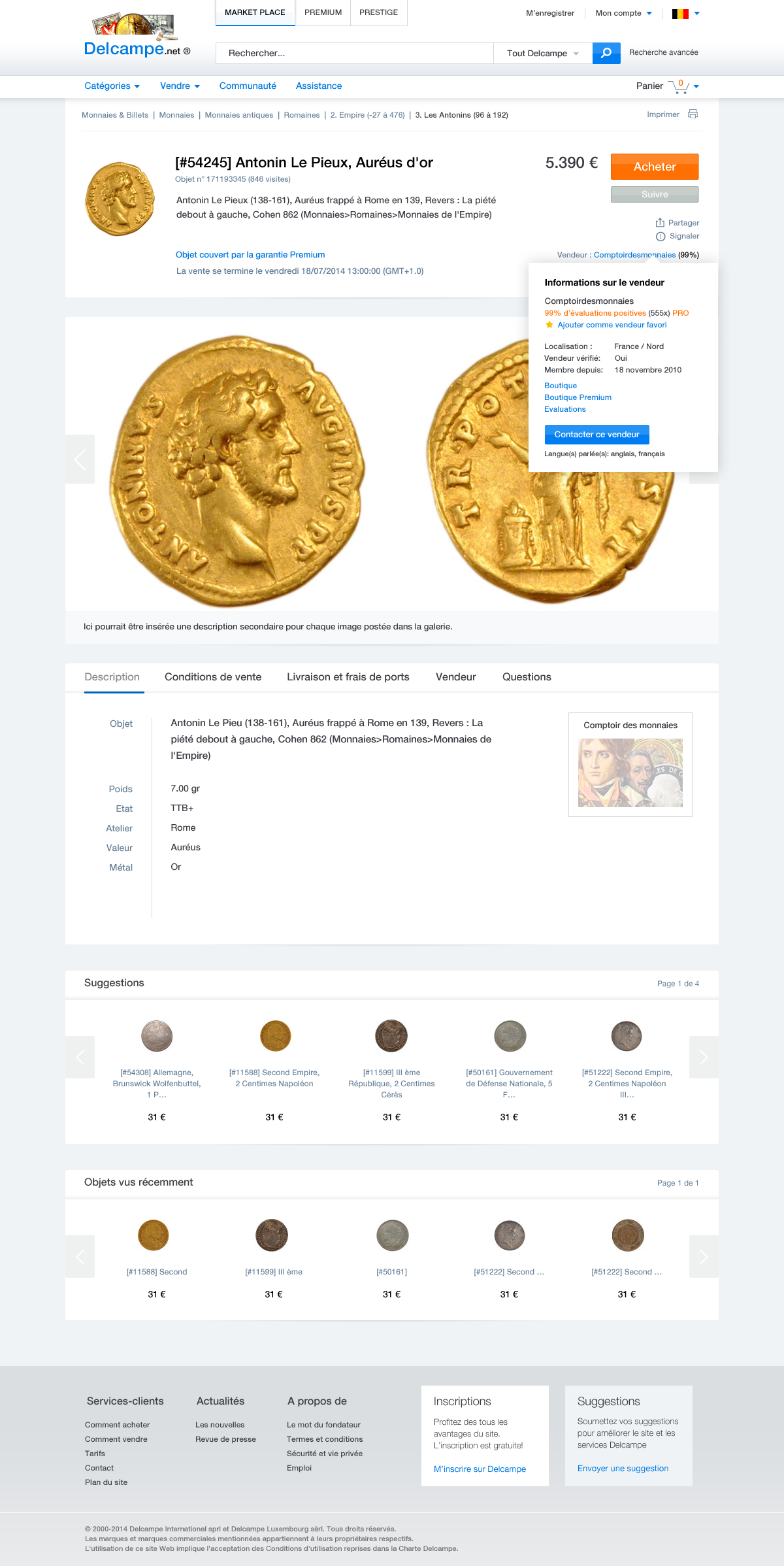Screen dimensions: 784x1566
Task: Click the Rechercher search input field
Action: click(x=355, y=54)
